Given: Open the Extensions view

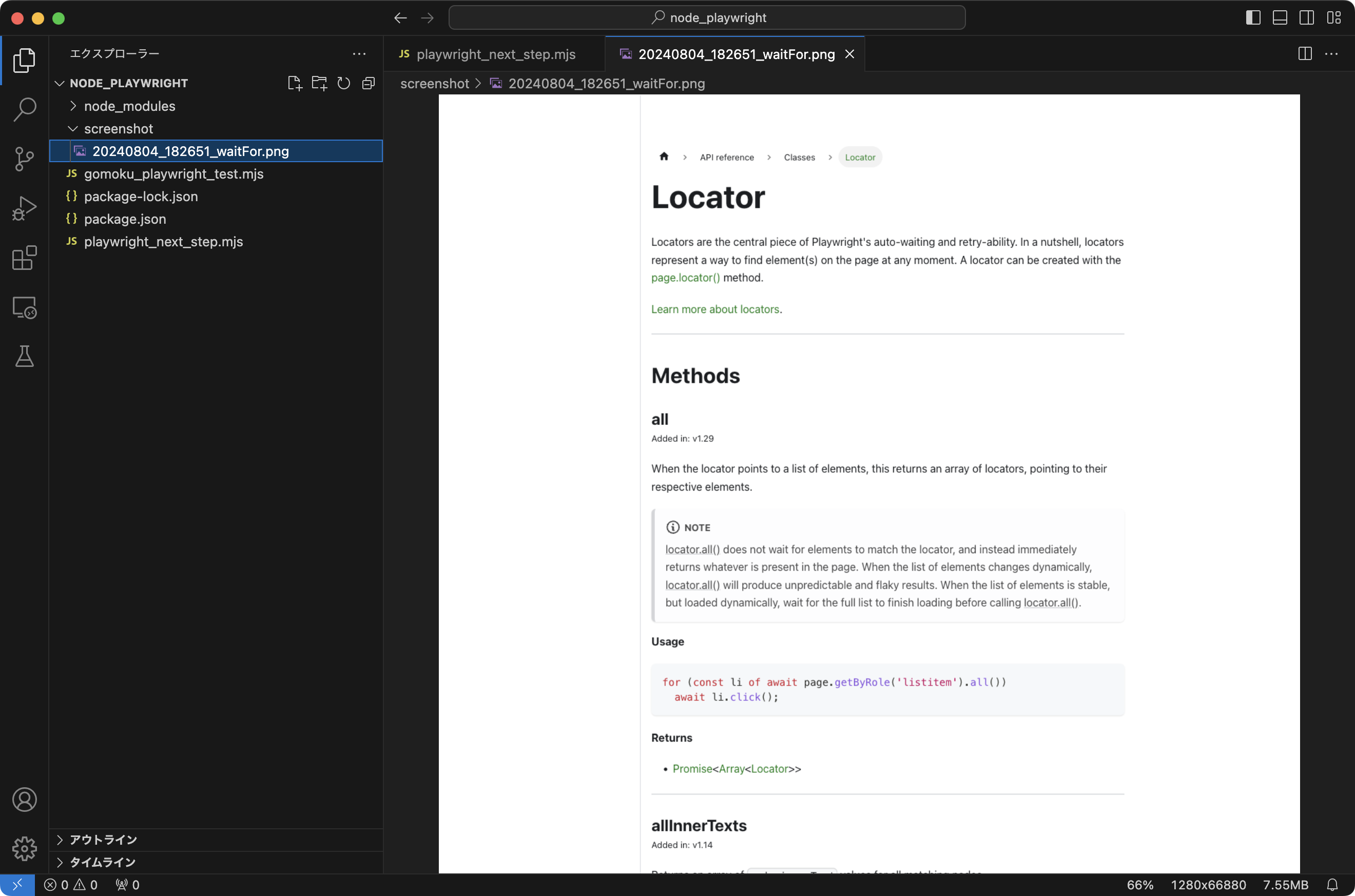Looking at the screenshot, I should (24, 258).
